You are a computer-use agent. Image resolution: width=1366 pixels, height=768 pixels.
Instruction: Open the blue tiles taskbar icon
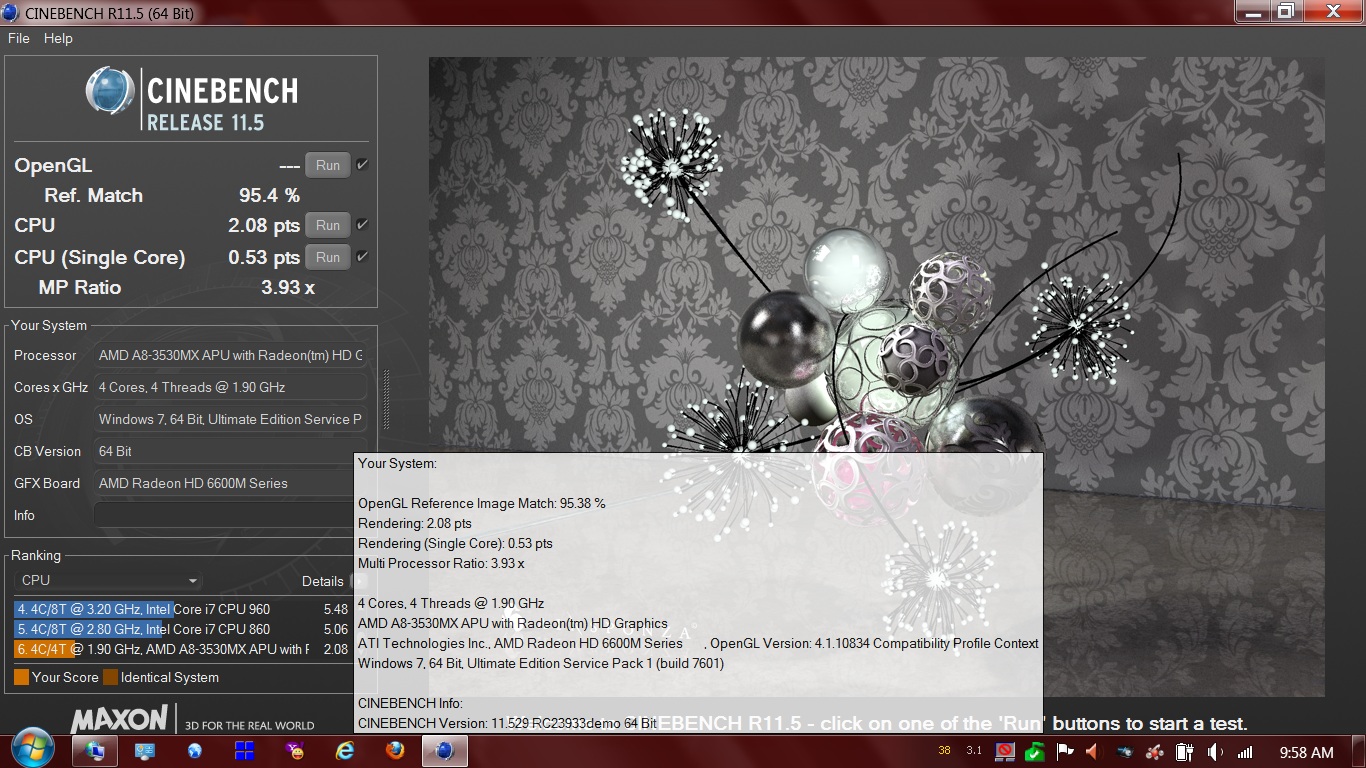coord(245,750)
